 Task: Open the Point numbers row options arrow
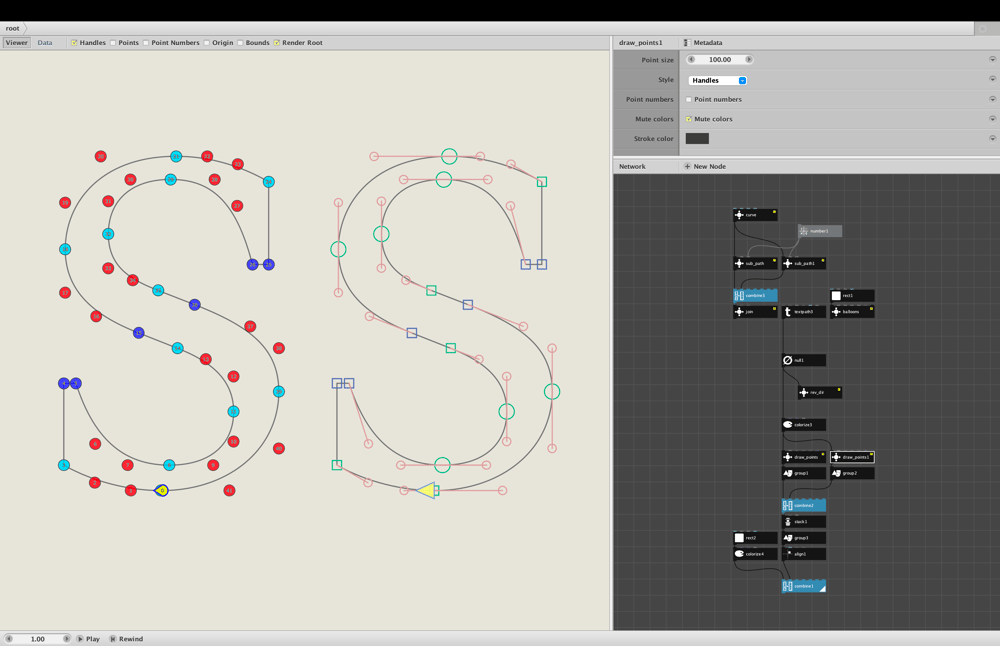point(992,99)
